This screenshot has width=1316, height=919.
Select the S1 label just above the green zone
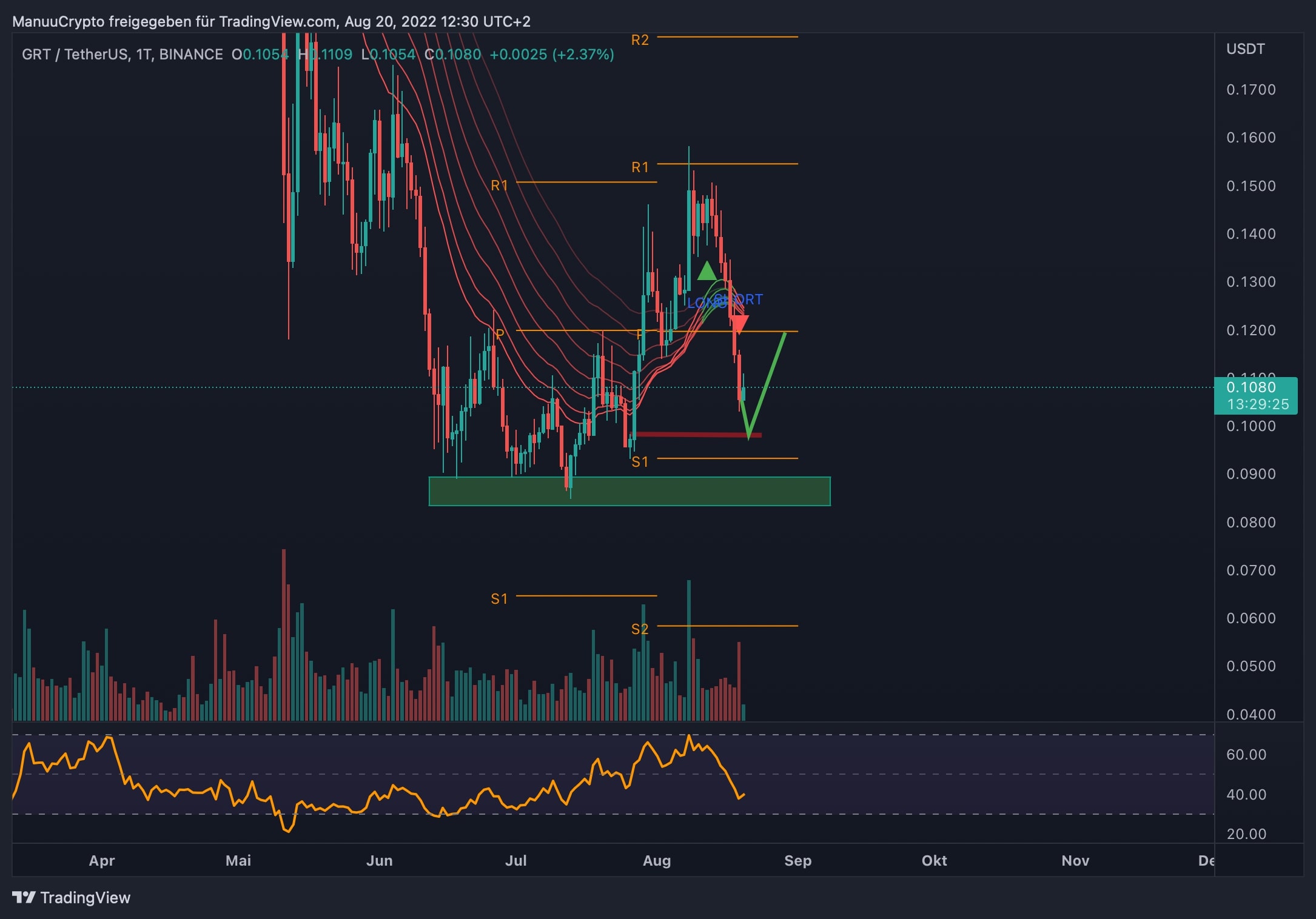pyautogui.click(x=640, y=462)
